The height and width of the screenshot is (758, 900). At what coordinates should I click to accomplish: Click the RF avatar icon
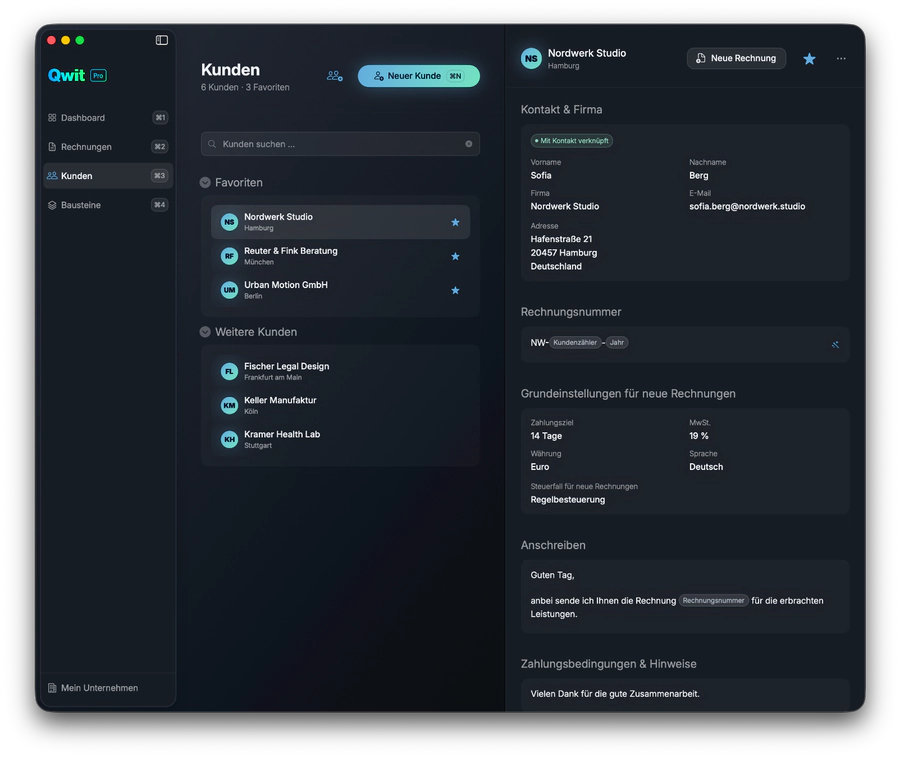pos(230,256)
